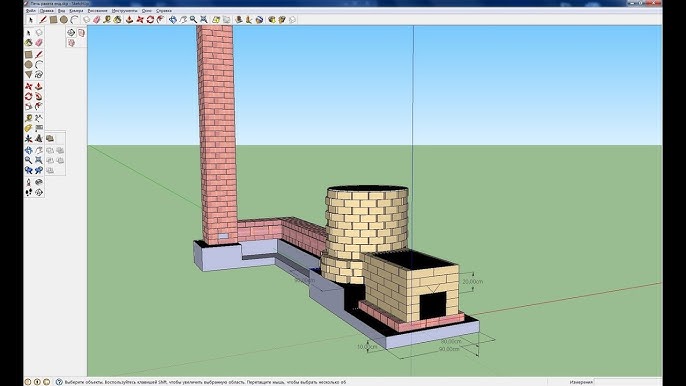
Task: Select the Protractor tool
Action: coord(28,128)
